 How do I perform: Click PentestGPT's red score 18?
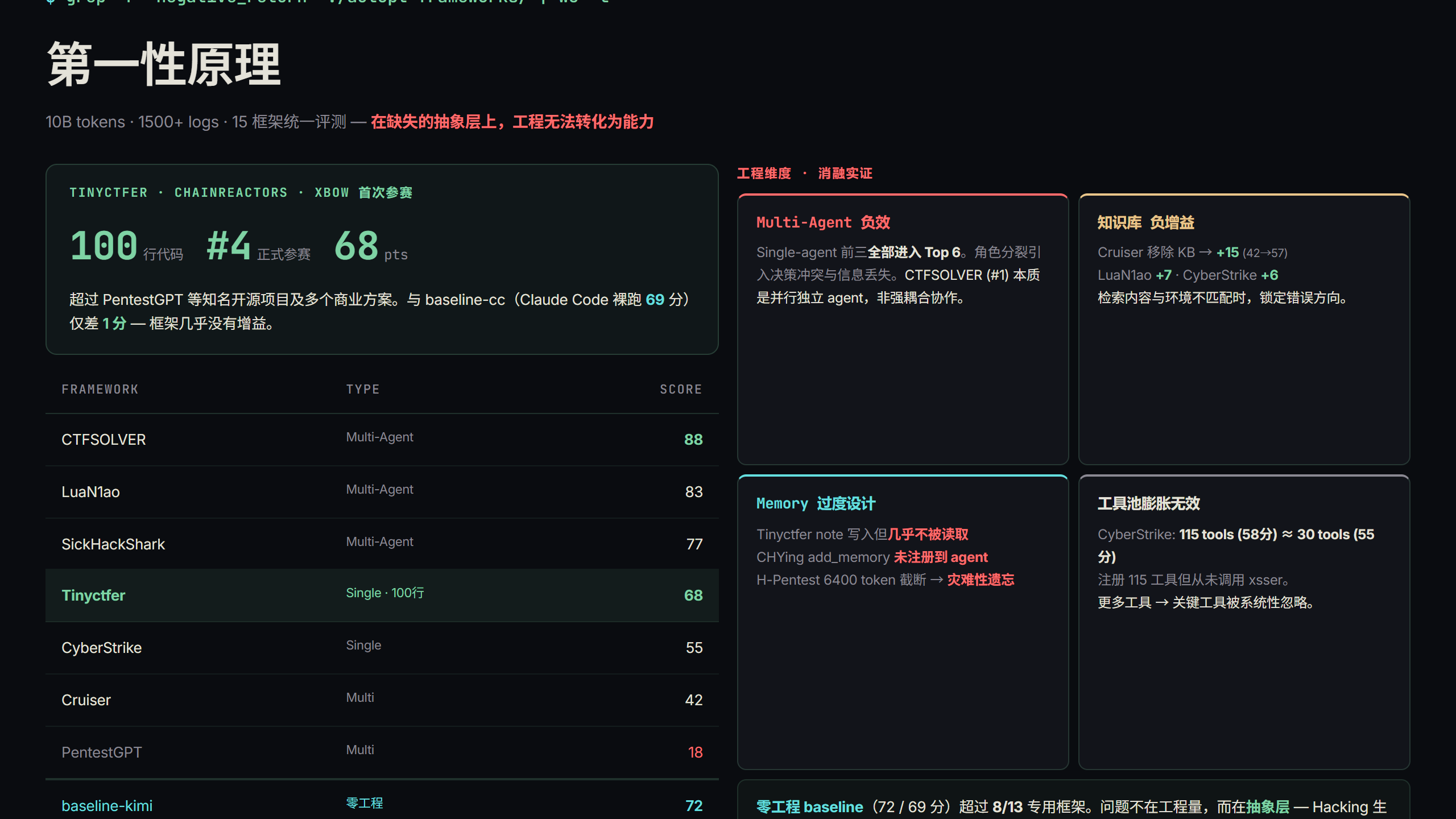(x=696, y=752)
